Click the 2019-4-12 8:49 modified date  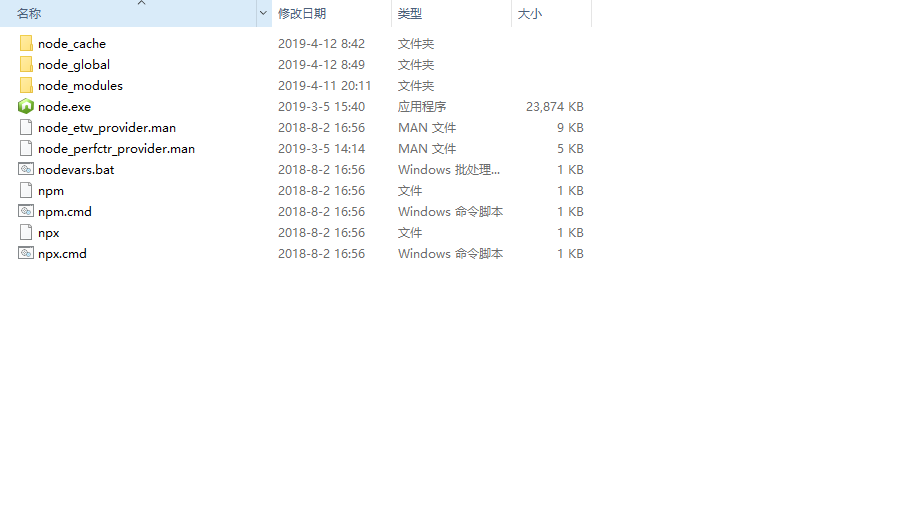click(x=321, y=65)
